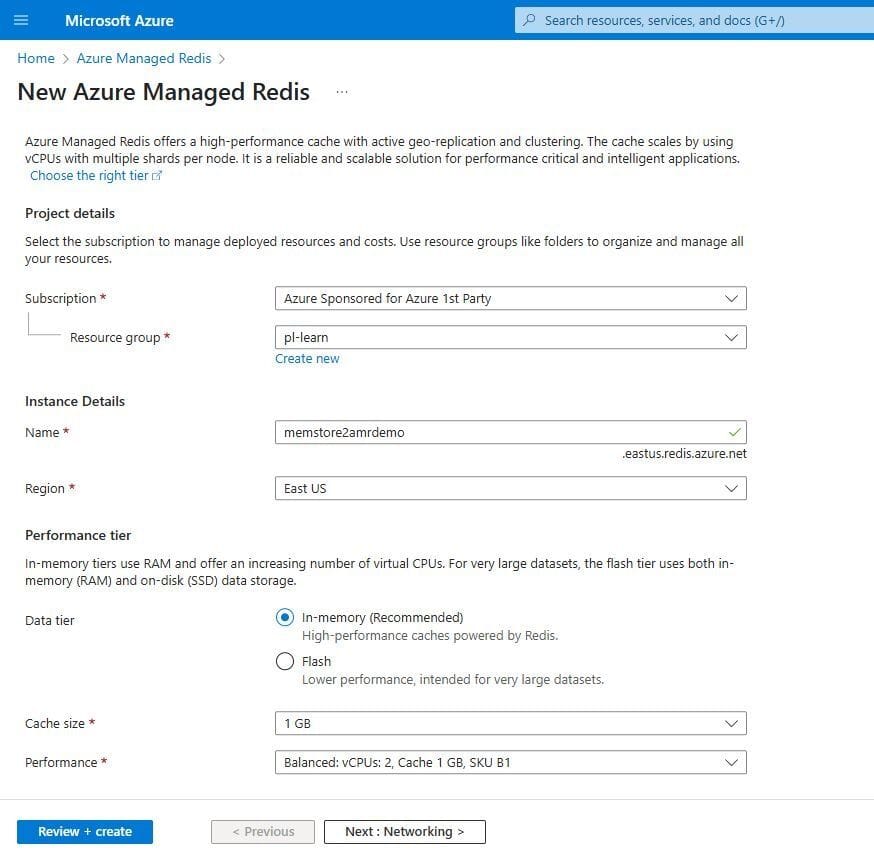Click Review + create

84,831
